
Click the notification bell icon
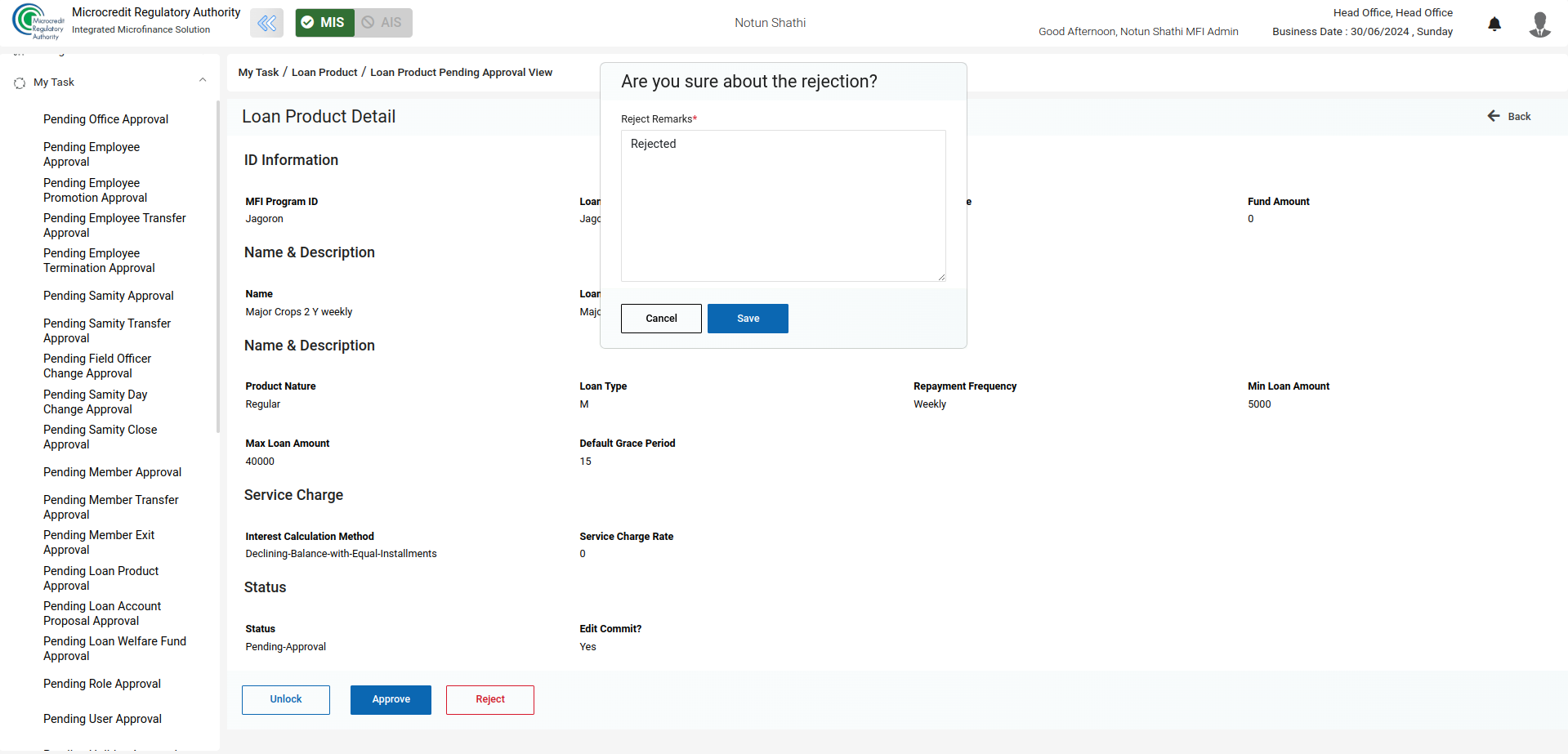click(1494, 24)
